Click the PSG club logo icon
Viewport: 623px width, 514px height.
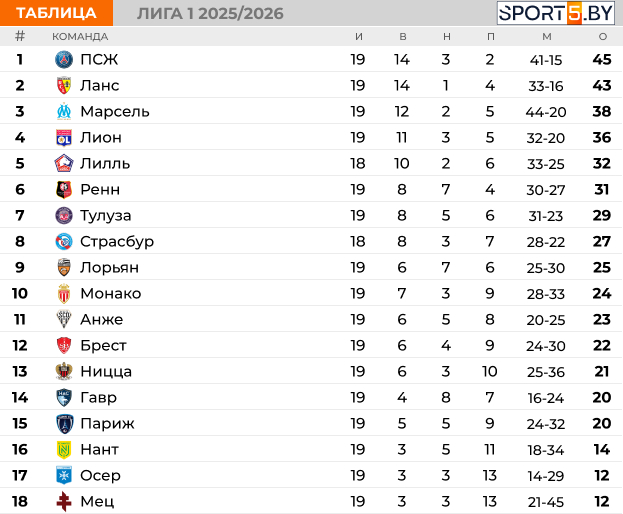64,59
